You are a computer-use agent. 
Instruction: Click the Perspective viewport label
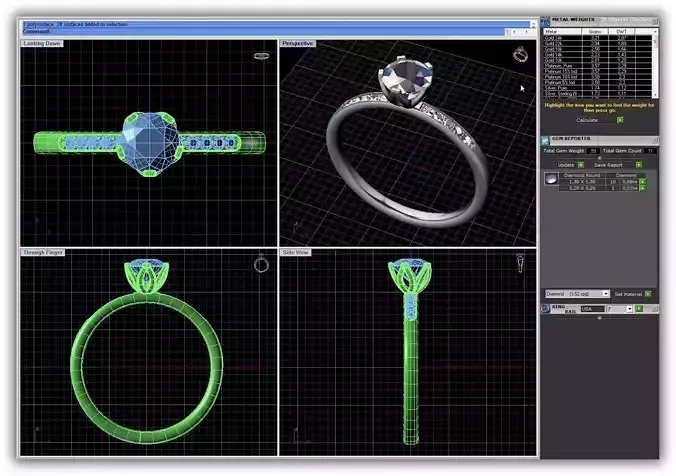click(x=298, y=44)
